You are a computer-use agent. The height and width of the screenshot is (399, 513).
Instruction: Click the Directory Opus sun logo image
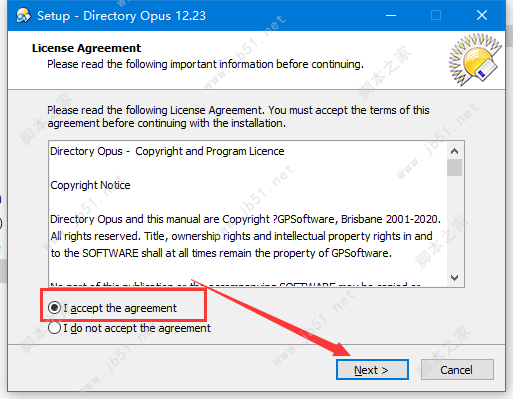475,59
